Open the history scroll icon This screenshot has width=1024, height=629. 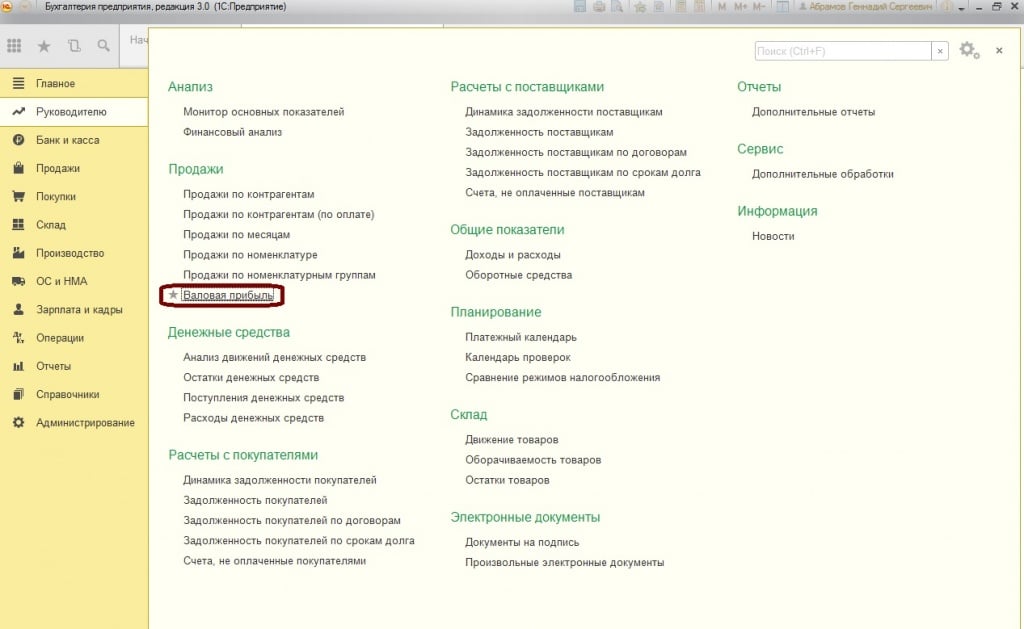[x=74, y=46]
